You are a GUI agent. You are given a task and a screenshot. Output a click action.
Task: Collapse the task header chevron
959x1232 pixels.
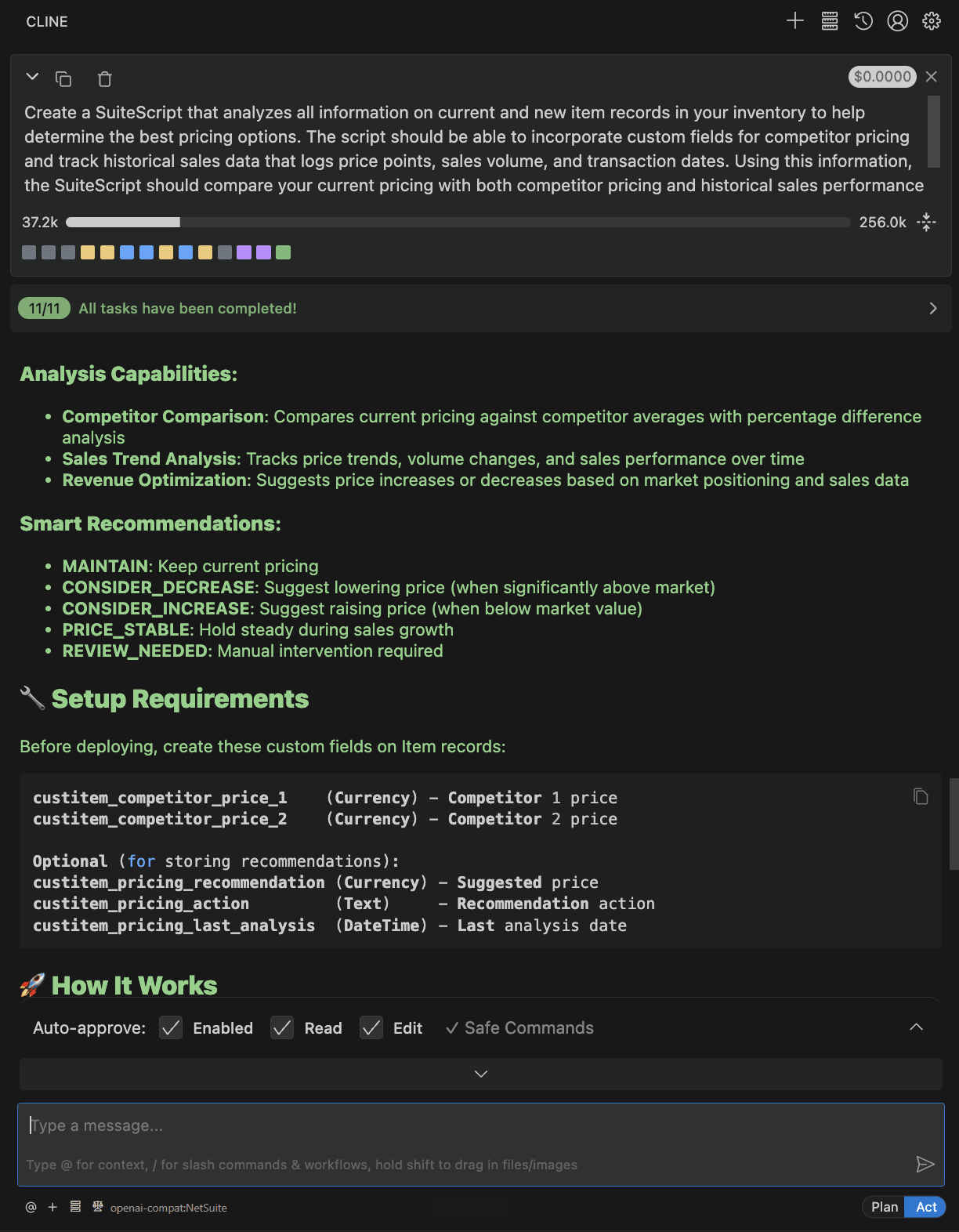(x=32, y=77)
